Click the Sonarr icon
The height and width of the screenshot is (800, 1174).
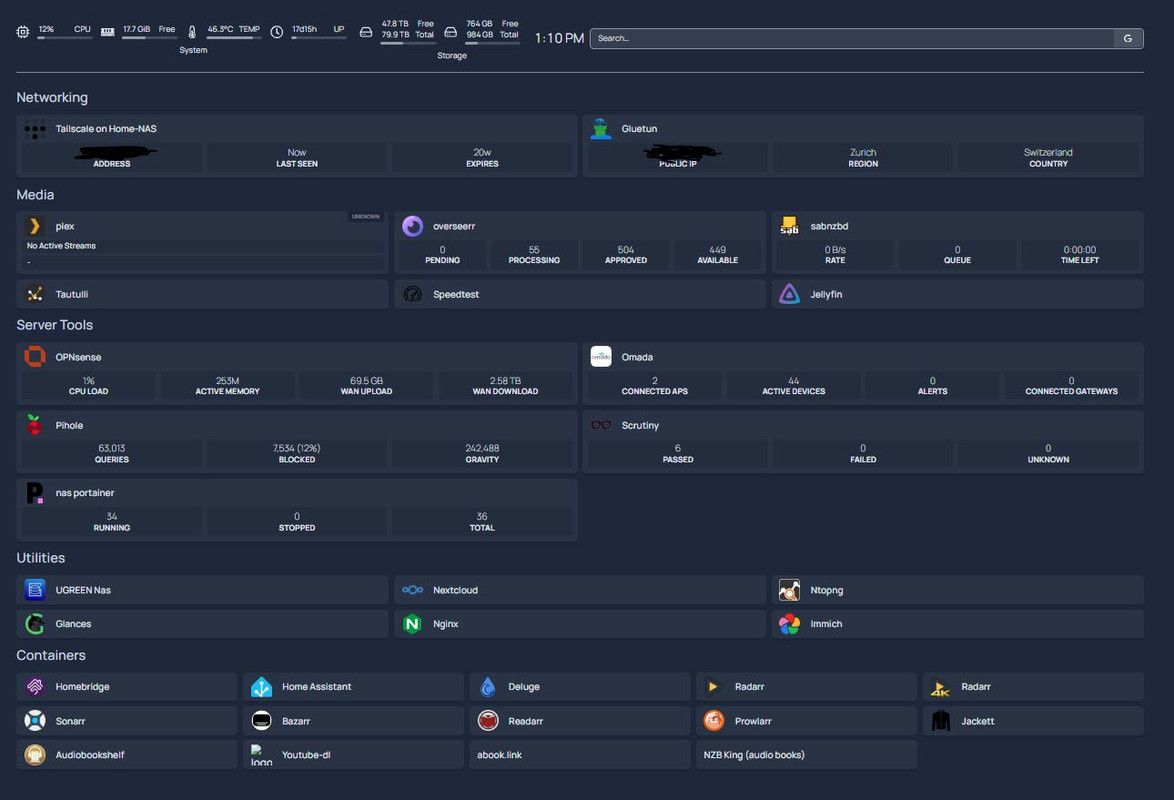[x=34, y=721]
